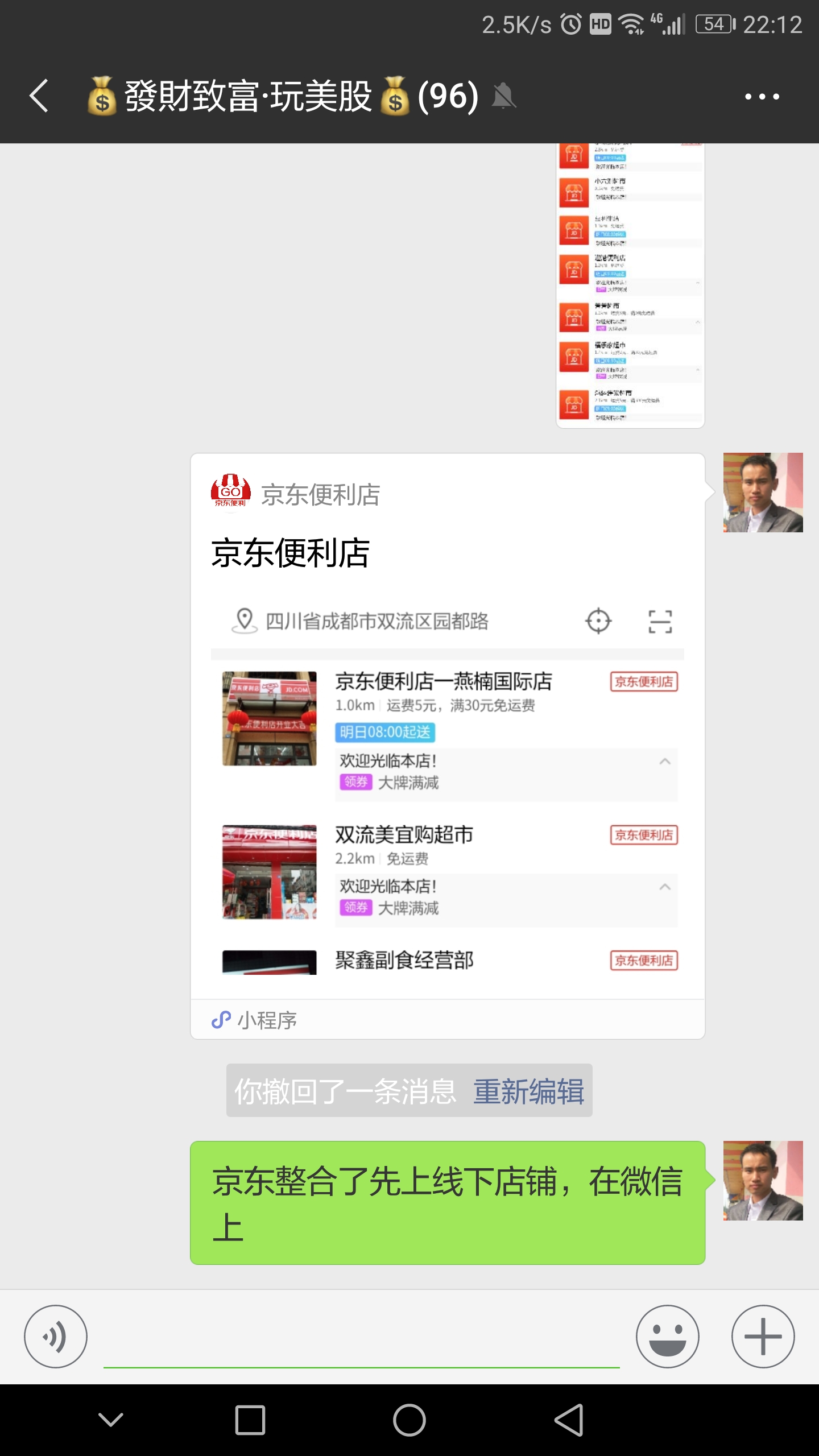Screen dimensions: 819x1456
Task: Open the emoji sticker panel
Action: 668,1337
